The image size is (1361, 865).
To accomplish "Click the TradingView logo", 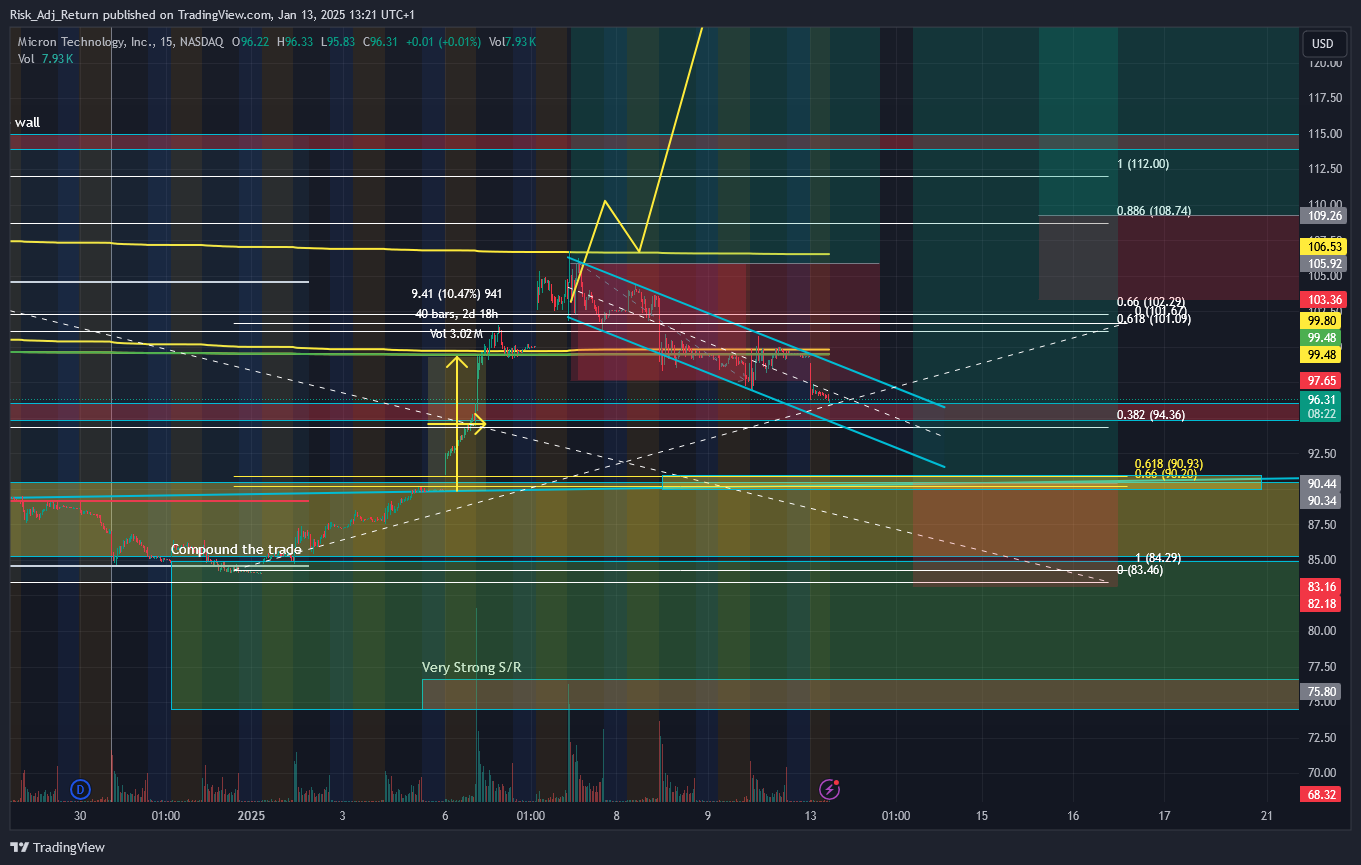I will click(58, 847).
